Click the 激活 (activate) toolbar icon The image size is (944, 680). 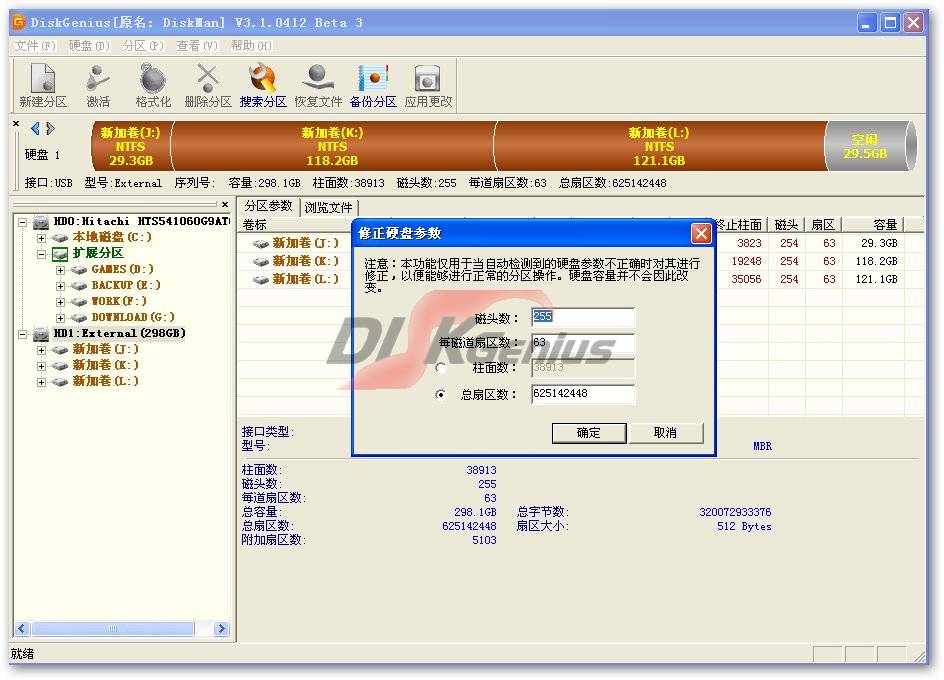pyautogui.click(x=98, y=86)
